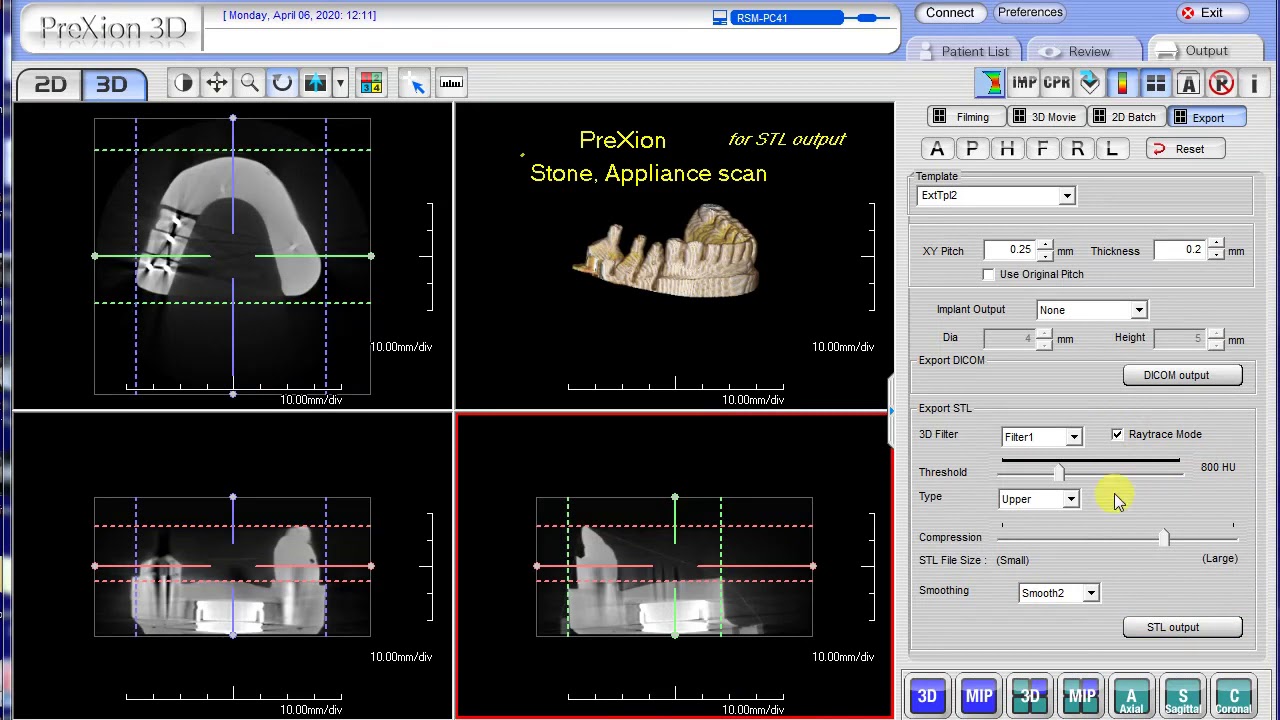Select the Export sub-tab
Screen dimensions: 1280x720
(x=1205, y=117)
